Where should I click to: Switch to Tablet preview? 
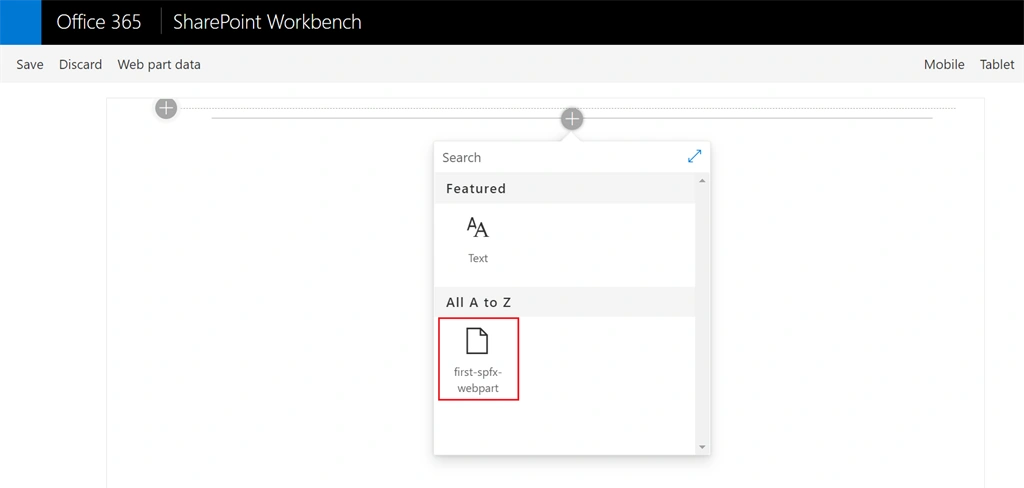(997, 64)
